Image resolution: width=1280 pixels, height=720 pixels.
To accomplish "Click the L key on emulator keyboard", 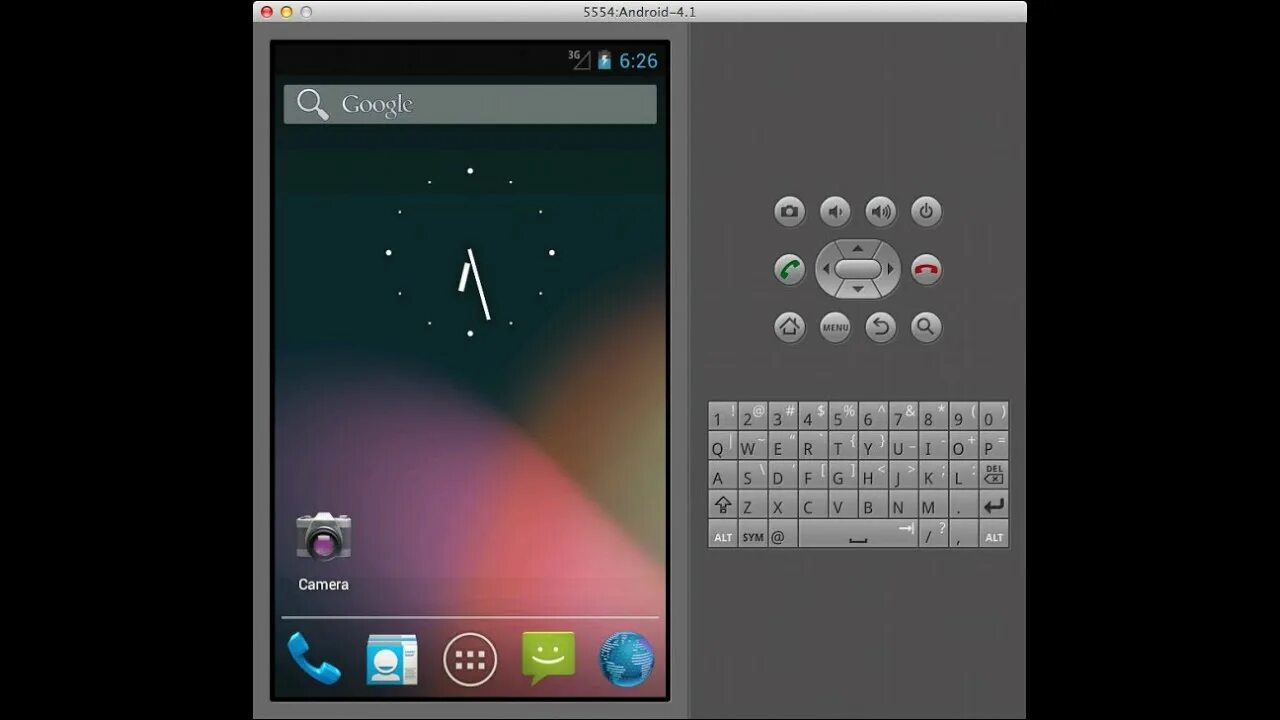I will tap(963, 475).
